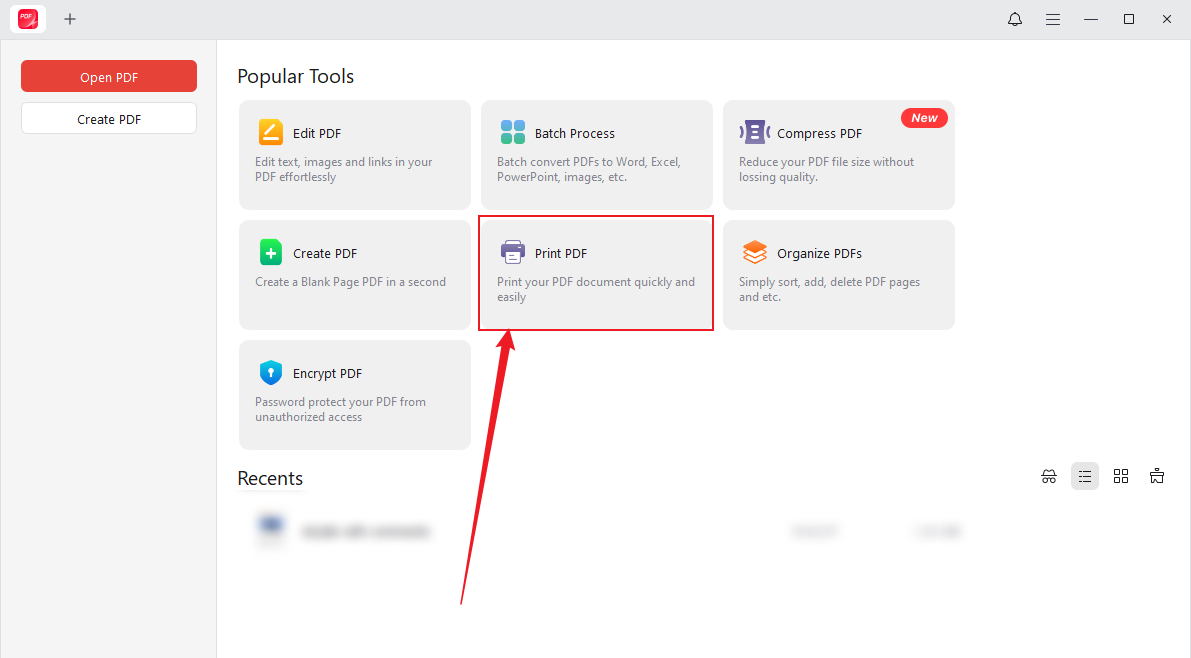Open the notifications bell

(x=1015, y=19)
